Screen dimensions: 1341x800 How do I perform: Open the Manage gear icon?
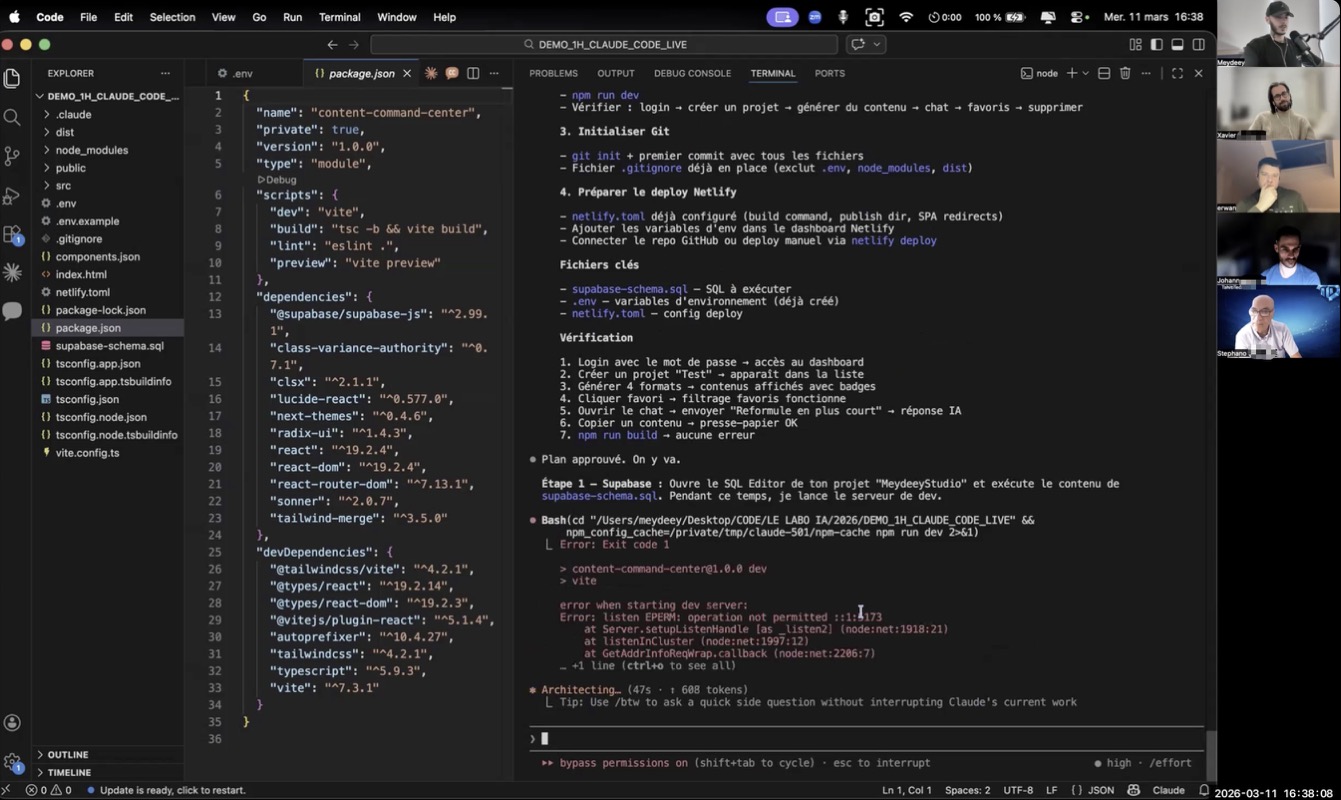12,763
